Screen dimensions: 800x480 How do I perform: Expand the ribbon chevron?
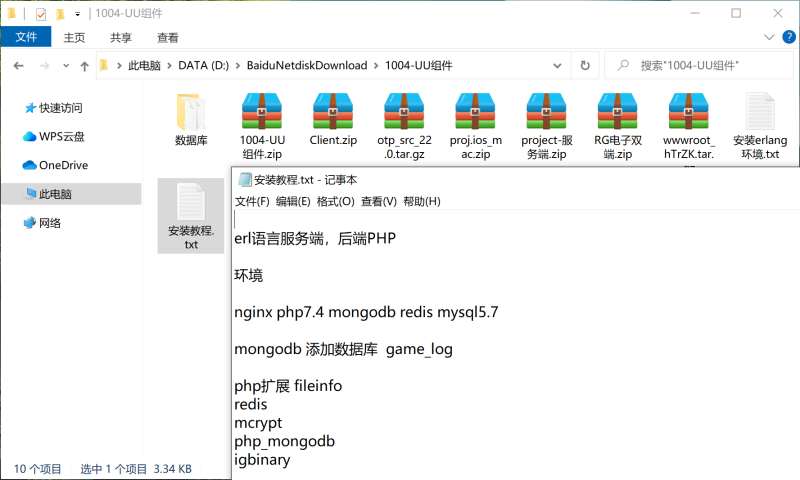pyautogui.click(x=769, y=37)
